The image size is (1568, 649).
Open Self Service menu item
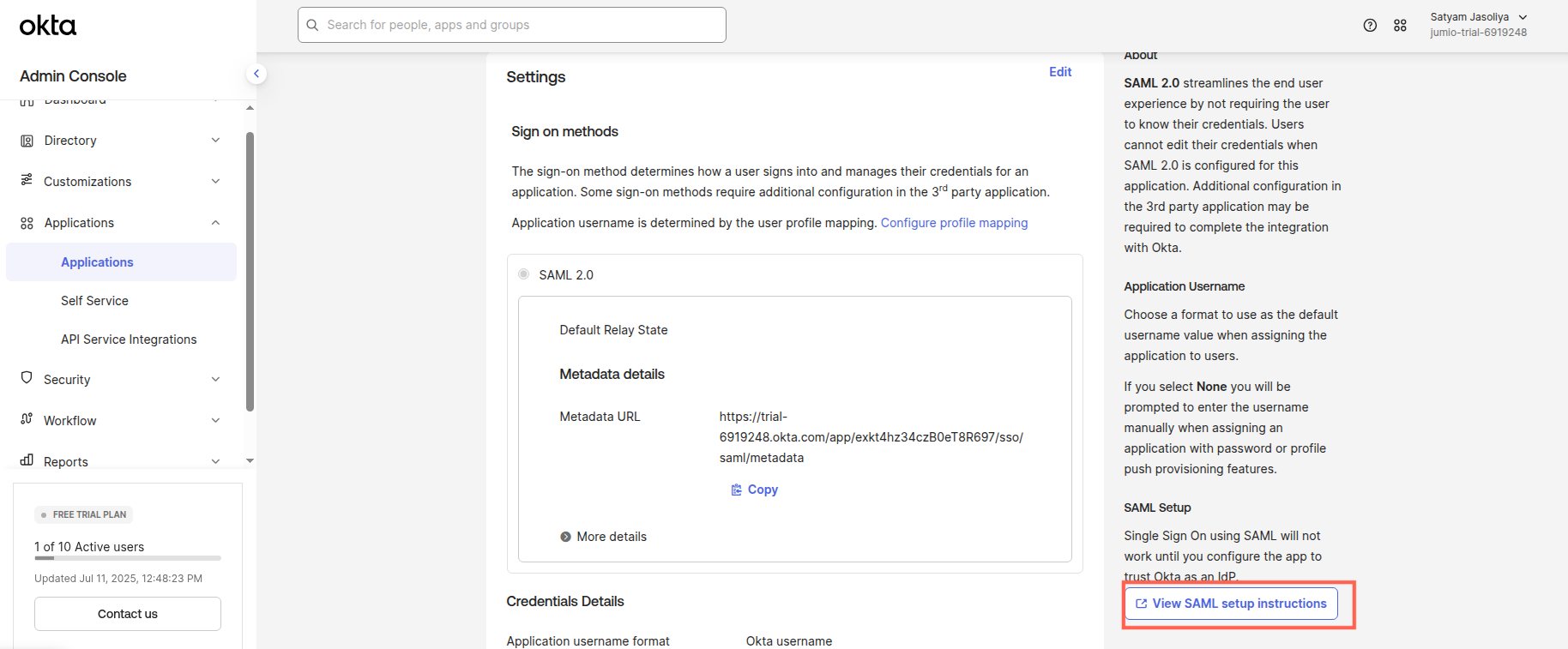(94, 301)
